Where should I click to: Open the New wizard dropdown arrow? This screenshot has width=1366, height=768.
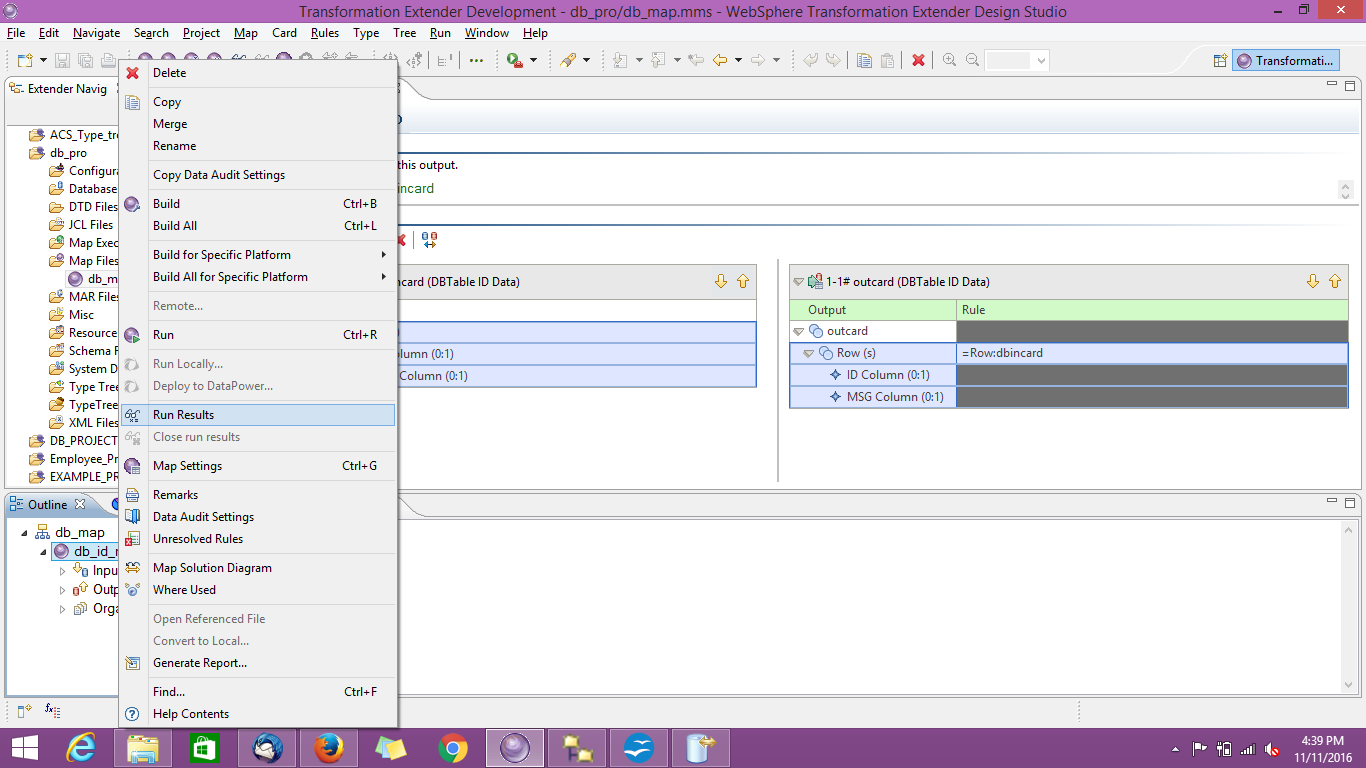click(42, 60)
